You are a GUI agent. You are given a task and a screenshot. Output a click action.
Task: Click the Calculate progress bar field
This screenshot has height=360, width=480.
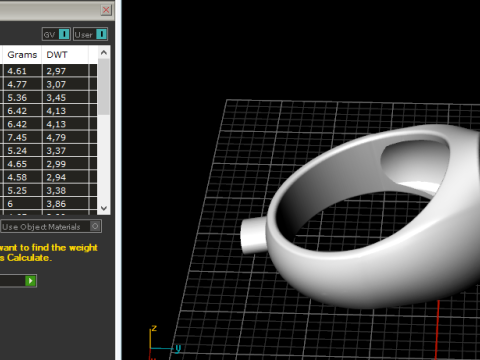coord(12,281)
